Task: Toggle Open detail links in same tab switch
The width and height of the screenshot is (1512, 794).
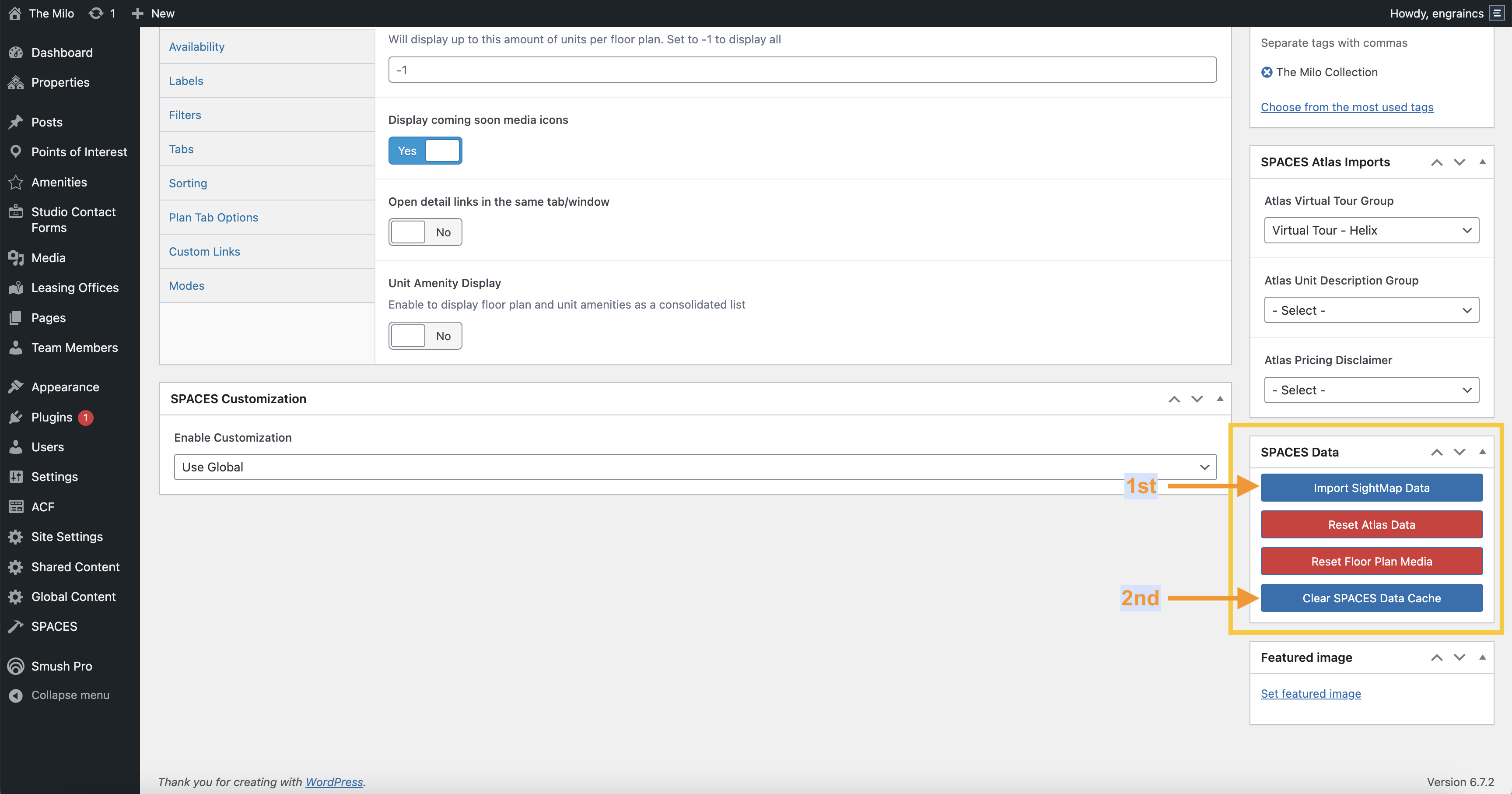Action: (425, 232)
